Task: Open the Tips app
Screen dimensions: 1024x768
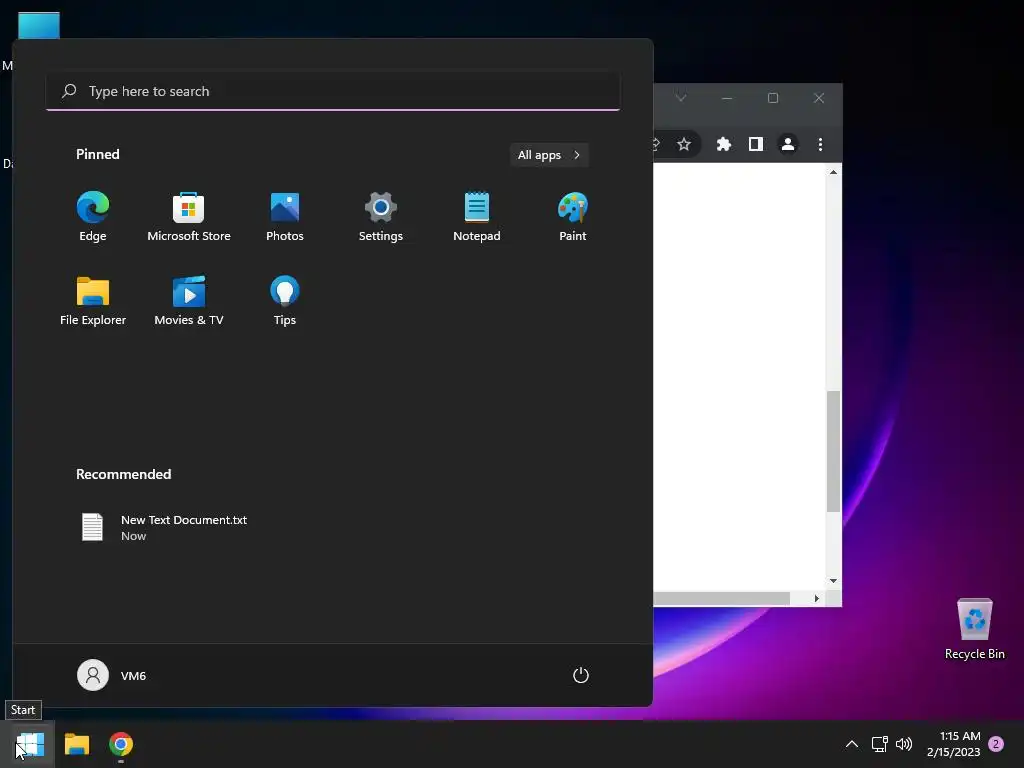Action: [x=285, y=301]
